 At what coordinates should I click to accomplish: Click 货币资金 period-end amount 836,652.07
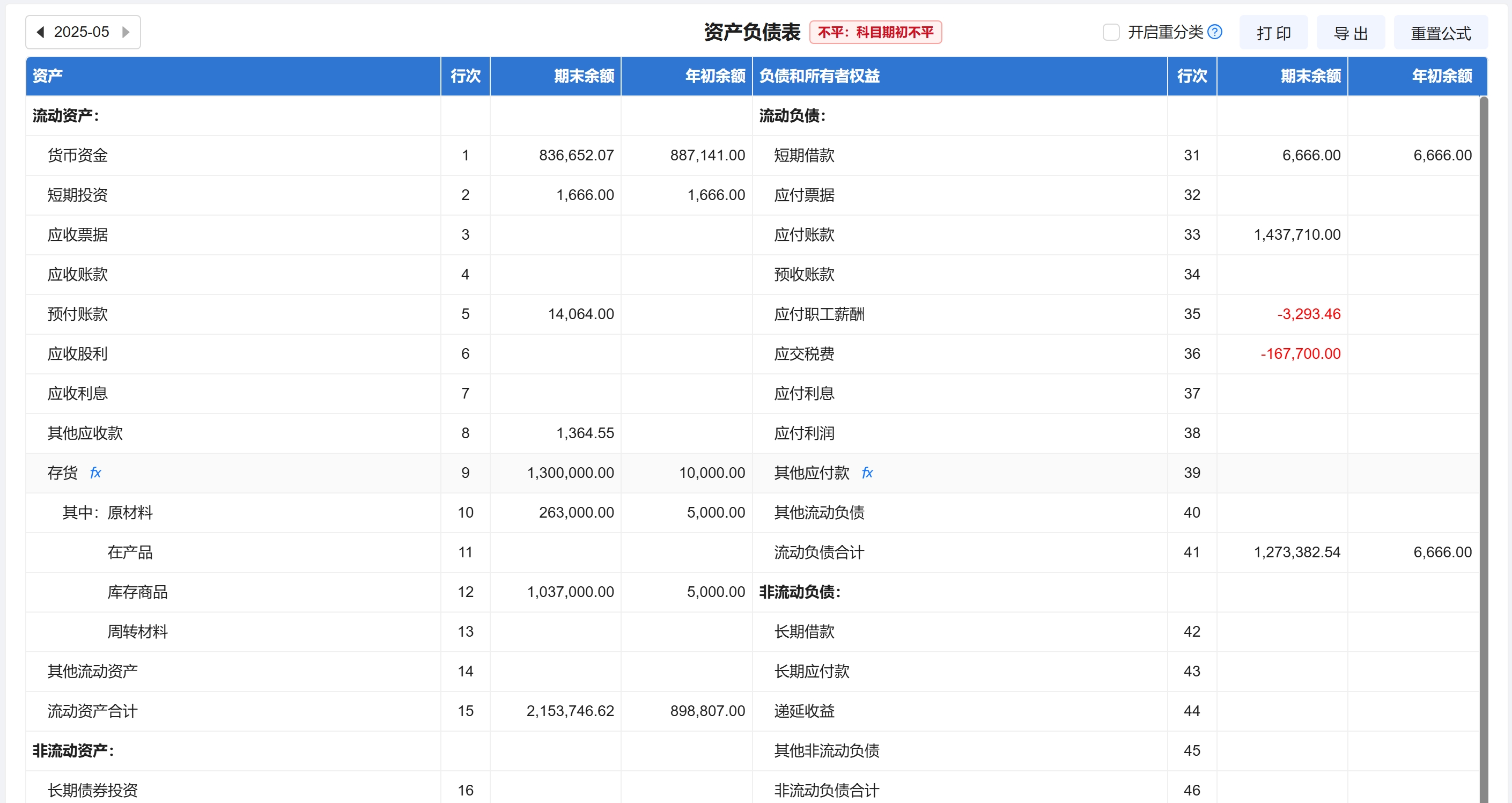576,155
